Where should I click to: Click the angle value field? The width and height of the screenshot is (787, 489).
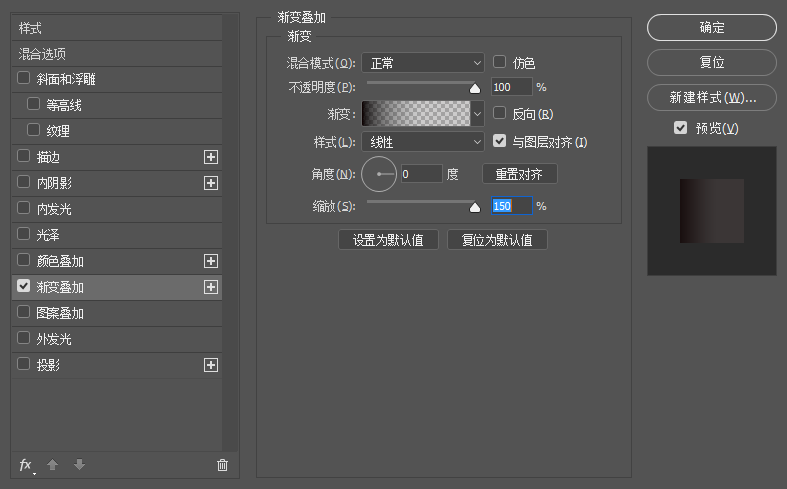pyautogui.click(x=422, y=174)
